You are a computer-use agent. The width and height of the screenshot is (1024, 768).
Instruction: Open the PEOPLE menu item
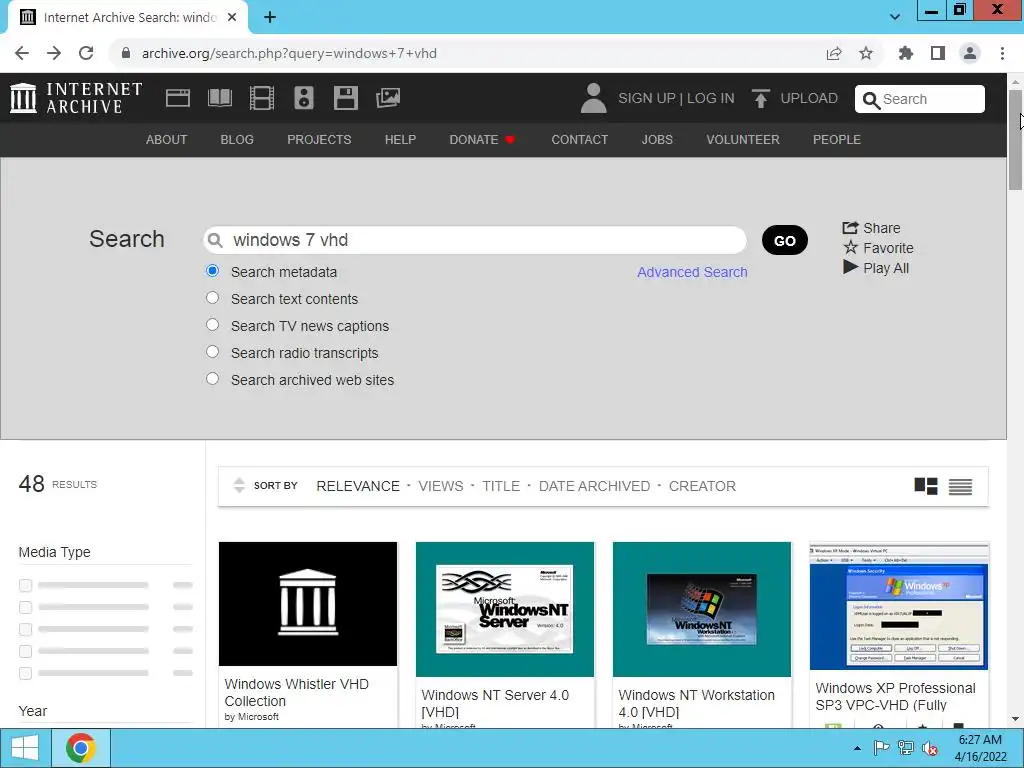click(x=837, y=139)
